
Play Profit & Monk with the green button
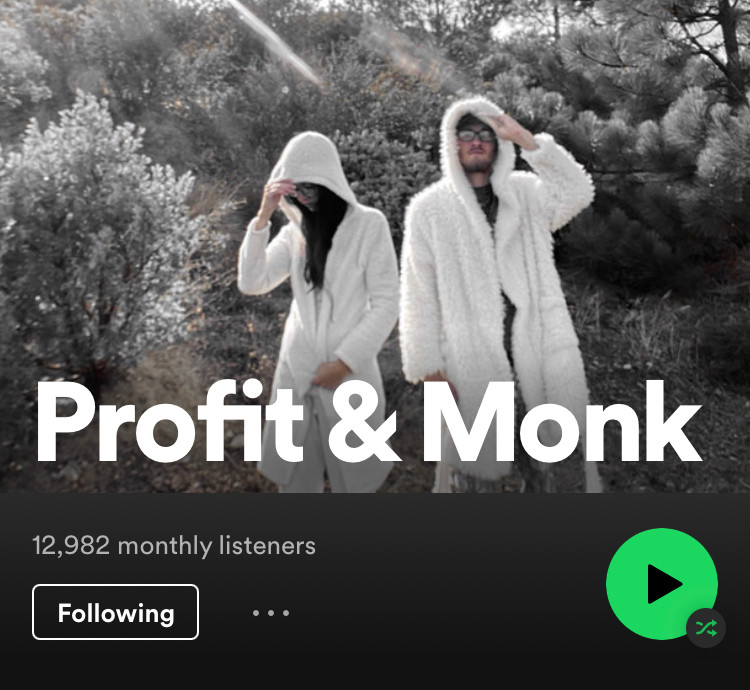coord(662,583)
